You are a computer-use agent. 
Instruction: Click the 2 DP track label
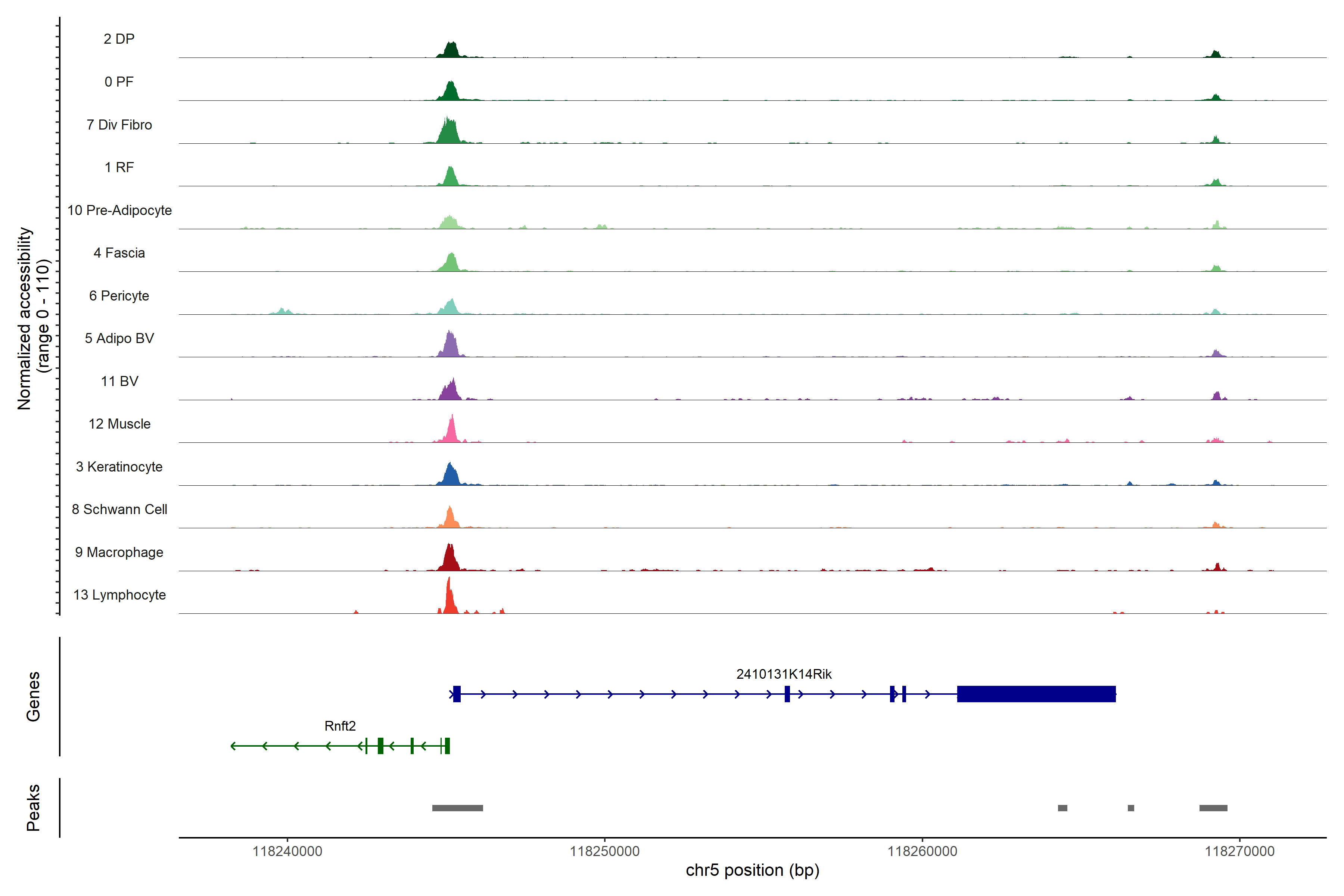[x=119, y=39]
